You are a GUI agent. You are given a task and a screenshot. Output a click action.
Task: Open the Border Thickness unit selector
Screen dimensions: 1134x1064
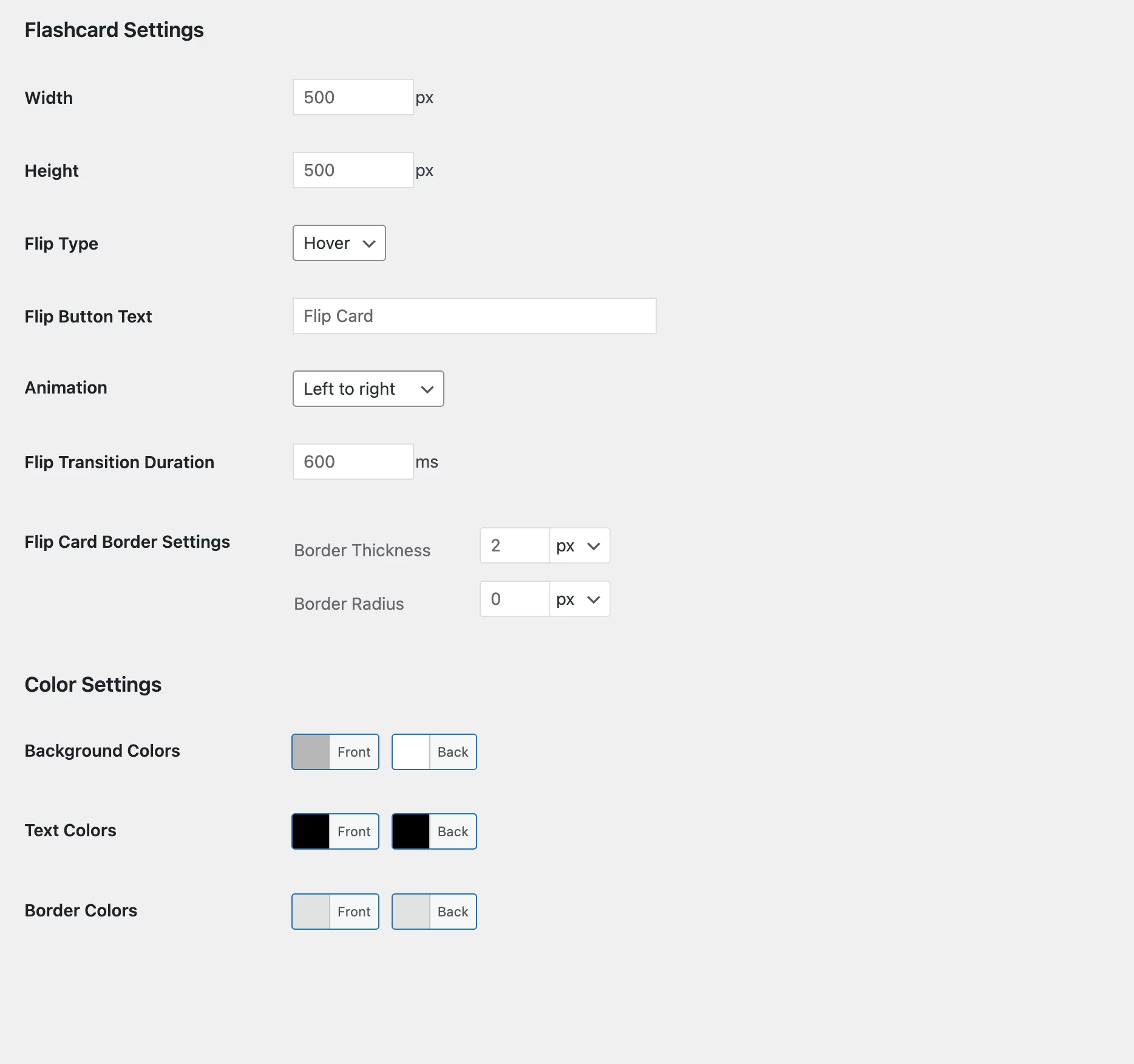[578, 545]
